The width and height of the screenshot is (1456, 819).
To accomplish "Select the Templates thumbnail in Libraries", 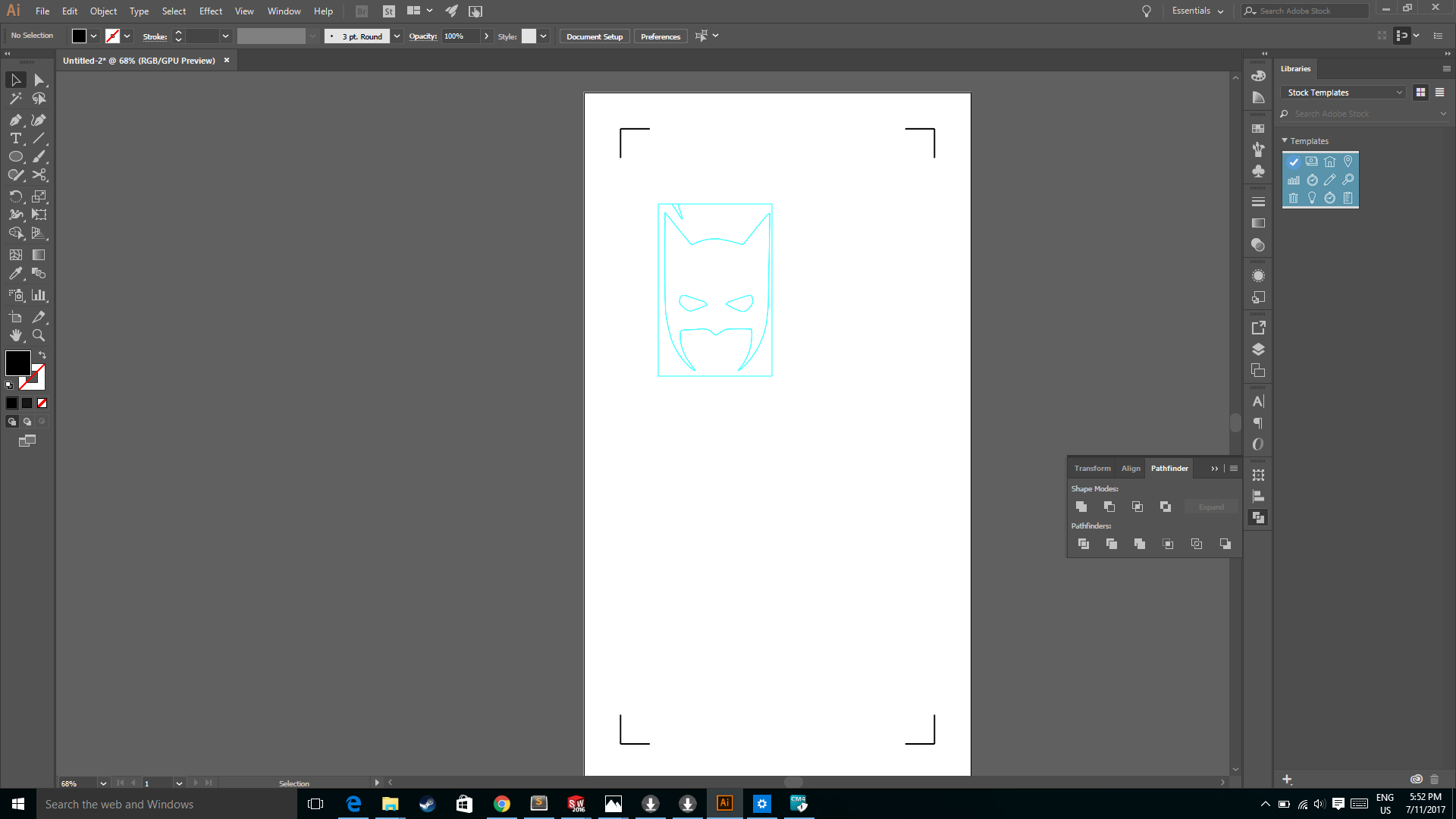I will (x=1320, y=180).
